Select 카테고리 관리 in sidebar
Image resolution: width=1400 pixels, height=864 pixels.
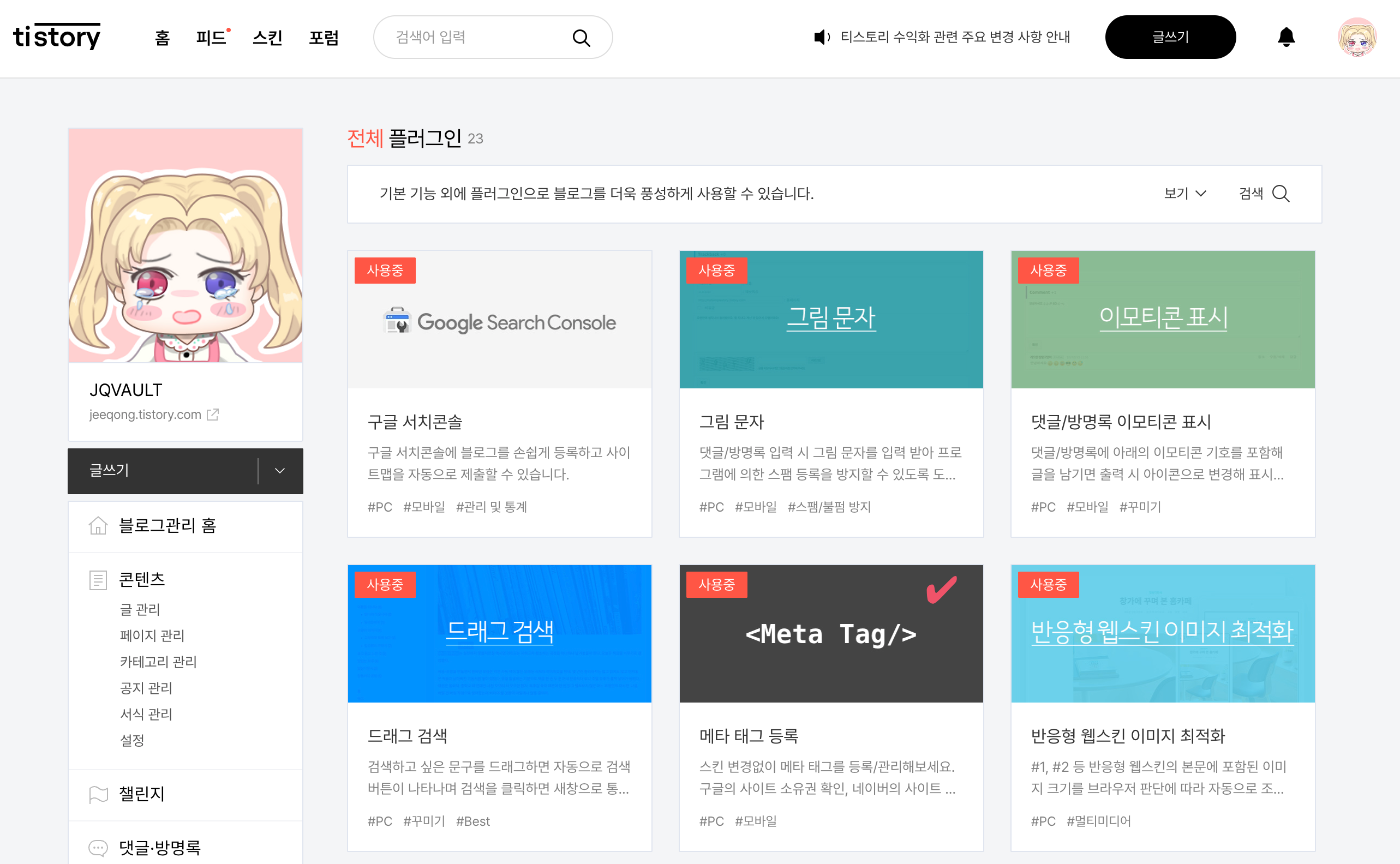coord(158,662)
